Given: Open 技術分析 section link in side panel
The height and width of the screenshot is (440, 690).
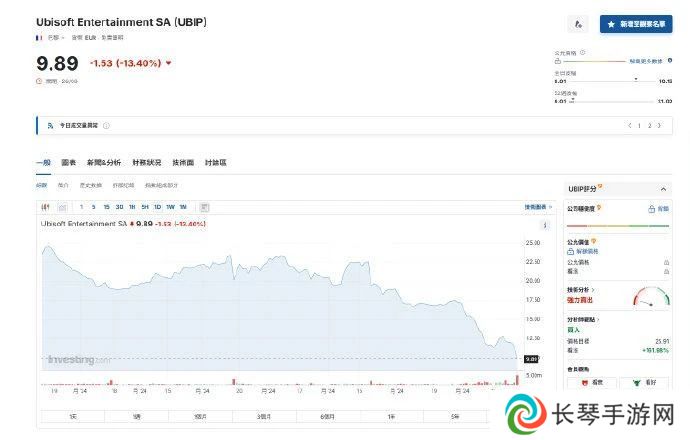Looking at the screenshot, I should (x=580, y=290).
